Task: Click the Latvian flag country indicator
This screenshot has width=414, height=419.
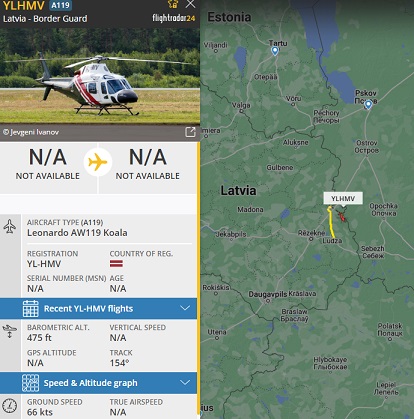Action: tap(116, 264)
